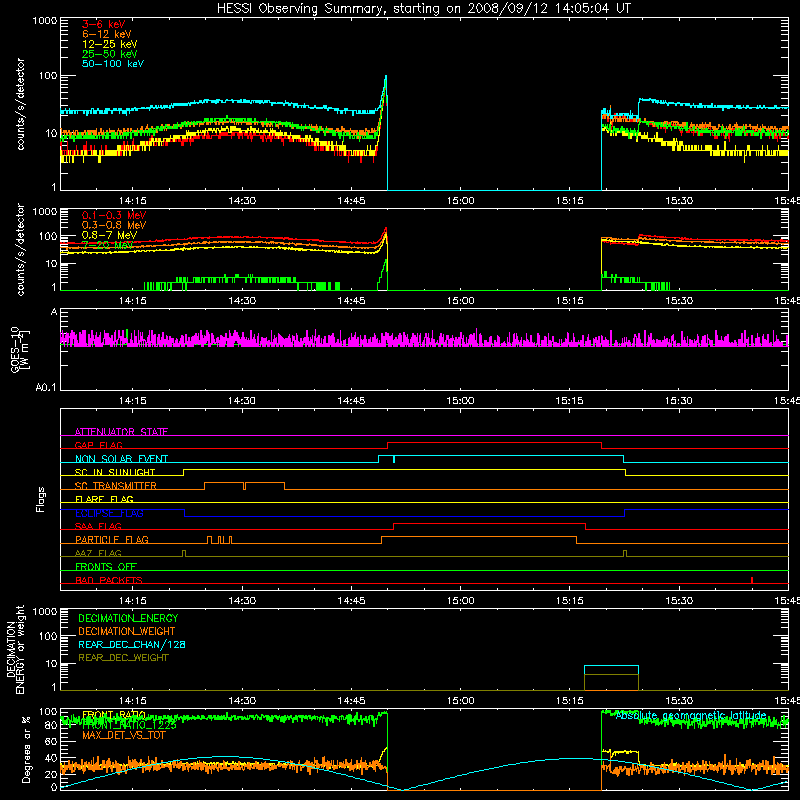This screenshot has width=800, height=800.
Task: Select the red 0.1-0.3 MeV legend label
Action: tap(114, 215)
